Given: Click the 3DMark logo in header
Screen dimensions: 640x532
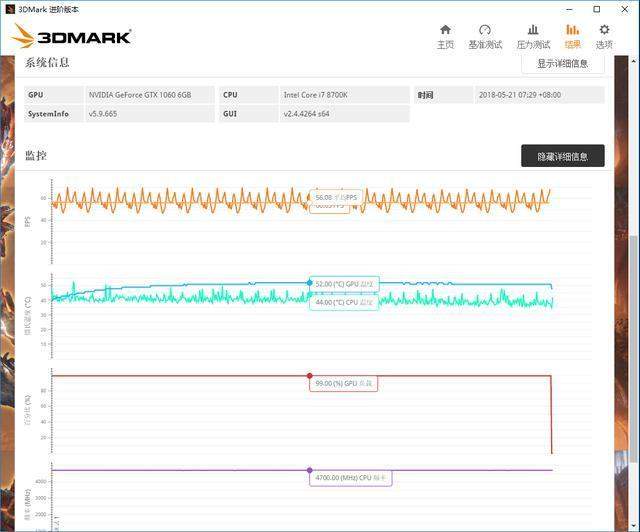Looking at the screenshot, I should (71, 36).
